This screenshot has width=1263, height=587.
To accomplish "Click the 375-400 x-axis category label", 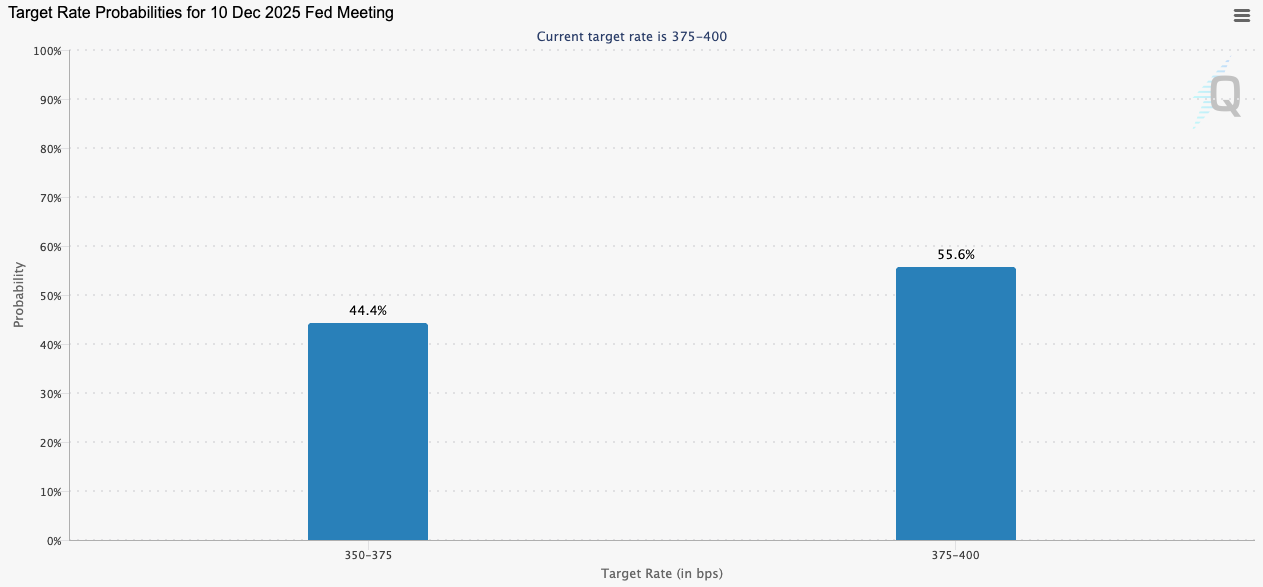I will 955,555.
